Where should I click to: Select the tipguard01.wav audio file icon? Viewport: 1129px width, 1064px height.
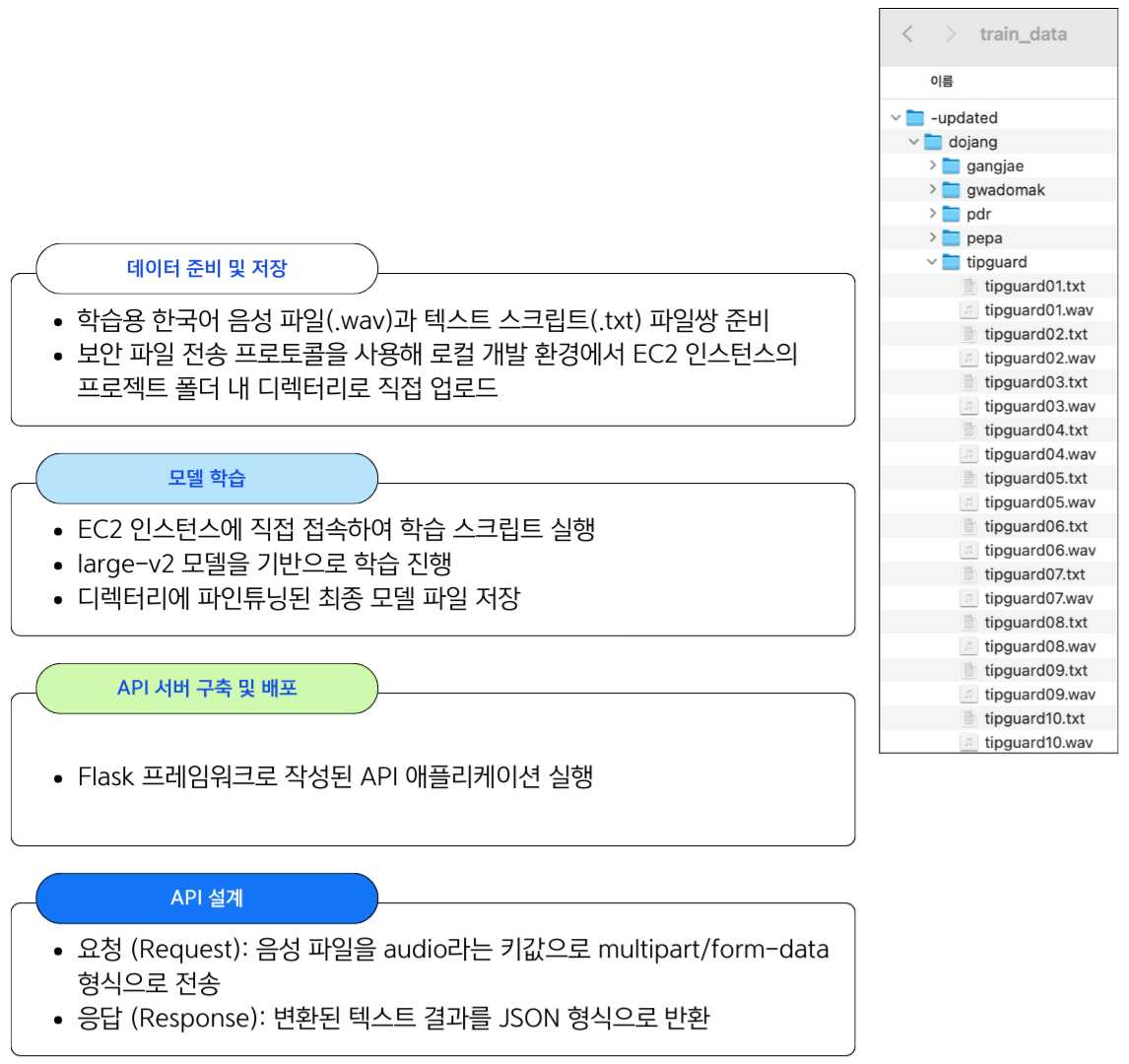tap(969, 310)
